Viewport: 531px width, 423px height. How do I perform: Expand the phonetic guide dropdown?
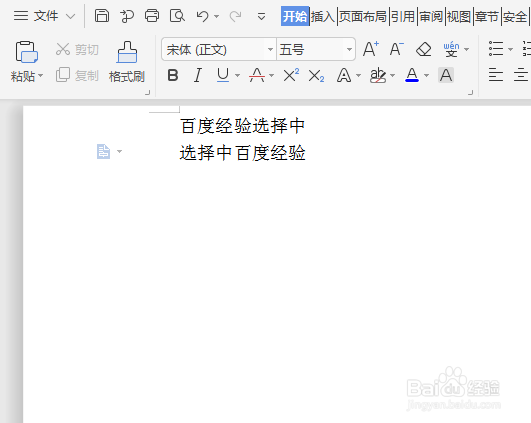tap(467, 49)
